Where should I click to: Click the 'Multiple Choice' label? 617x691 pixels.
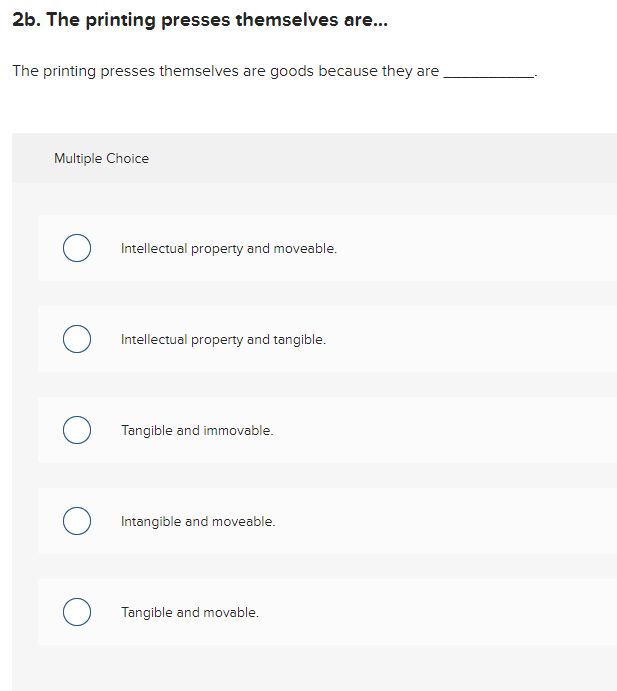point(101,158)
